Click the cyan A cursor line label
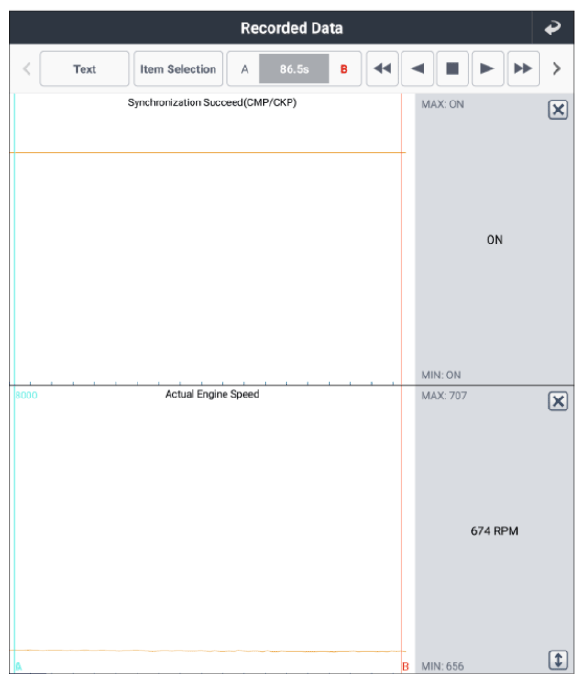 coord(18,666)
